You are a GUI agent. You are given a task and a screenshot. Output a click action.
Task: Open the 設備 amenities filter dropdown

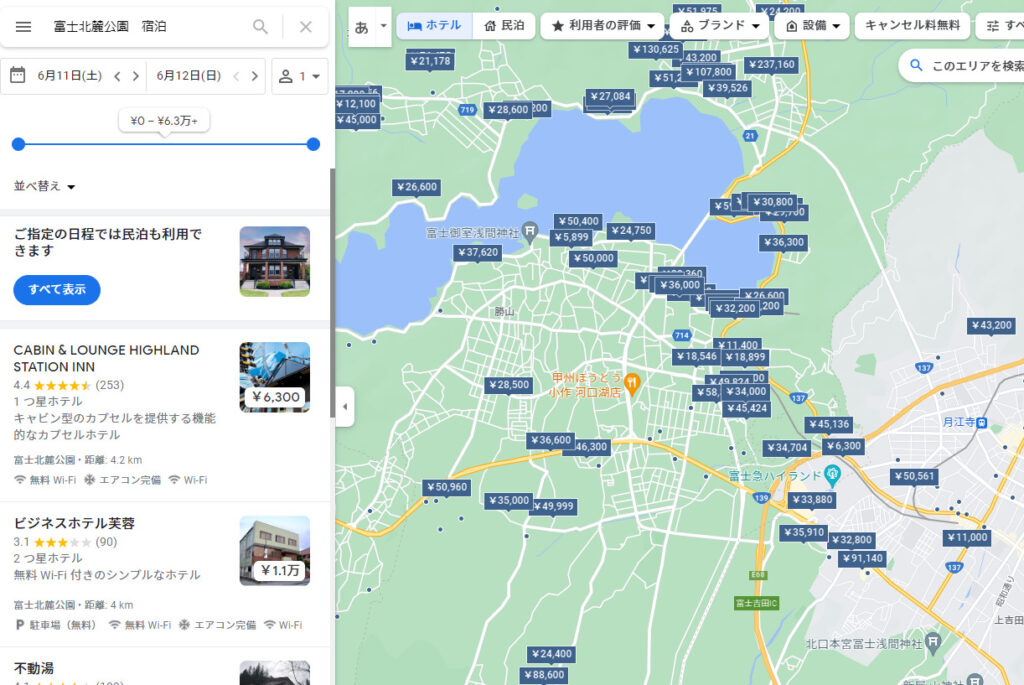coord(812,25)
